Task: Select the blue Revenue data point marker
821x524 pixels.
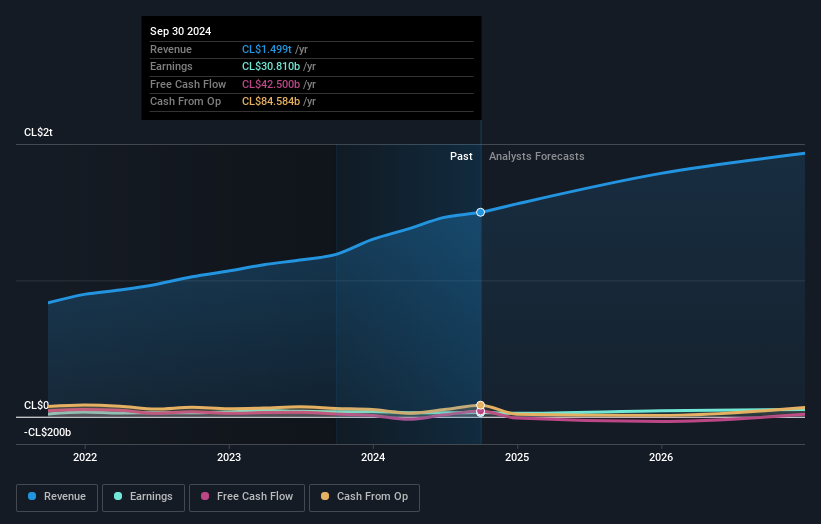Action: [480, 212]
